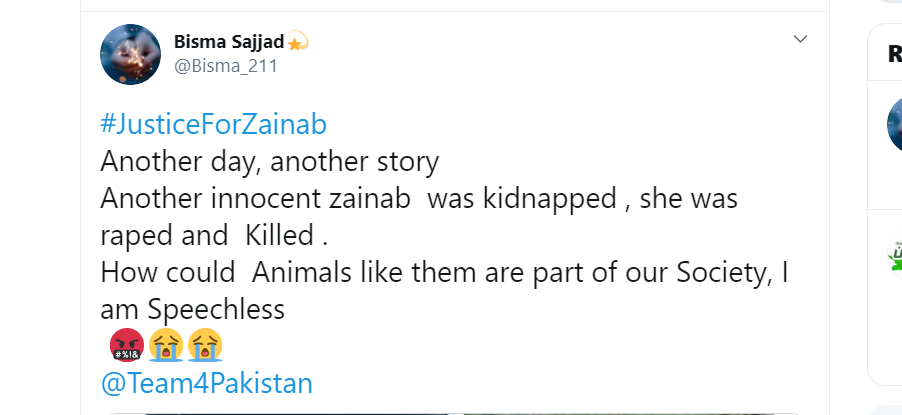Click the right sidebar panel heading "R"
The image size is (902, 415).
point(894,54)
